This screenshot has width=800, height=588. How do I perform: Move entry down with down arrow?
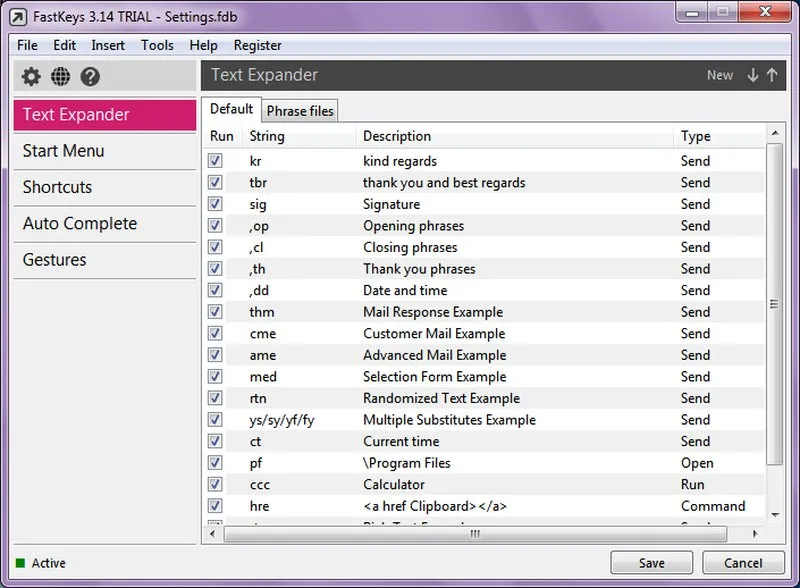753,75
